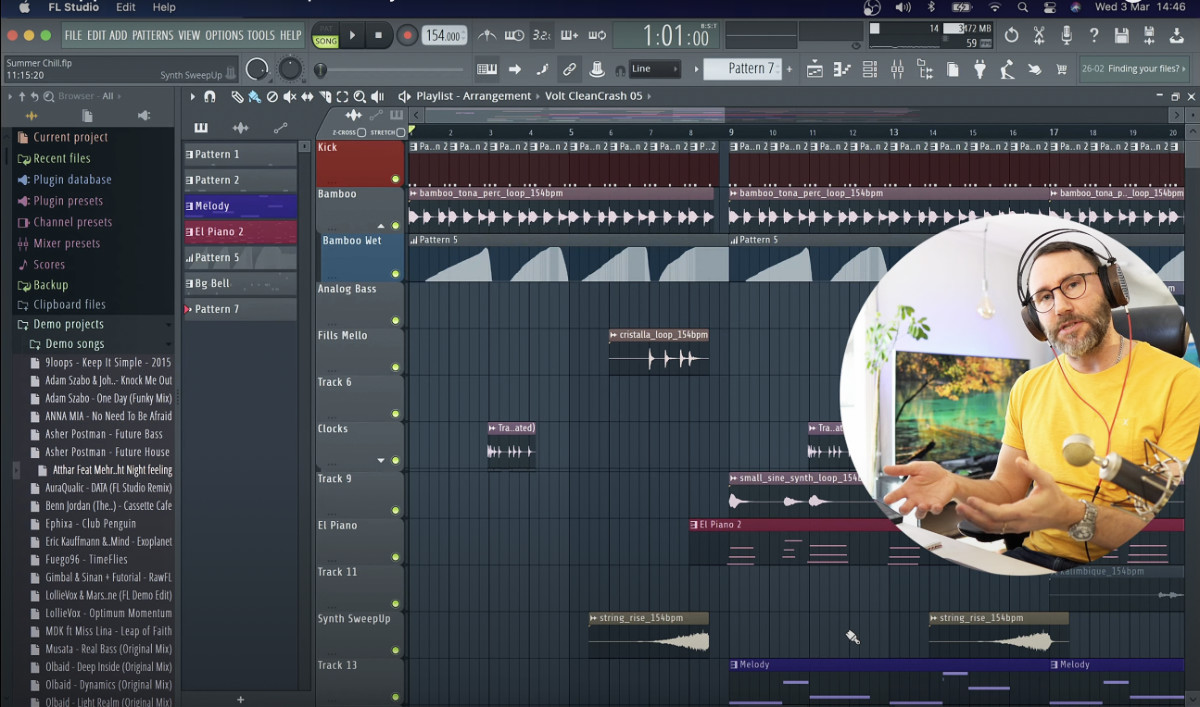Image resolution: width=1200 pixels, height=707 pixels.
Task: Open the content library cart icon
Action: point(1060,69)
